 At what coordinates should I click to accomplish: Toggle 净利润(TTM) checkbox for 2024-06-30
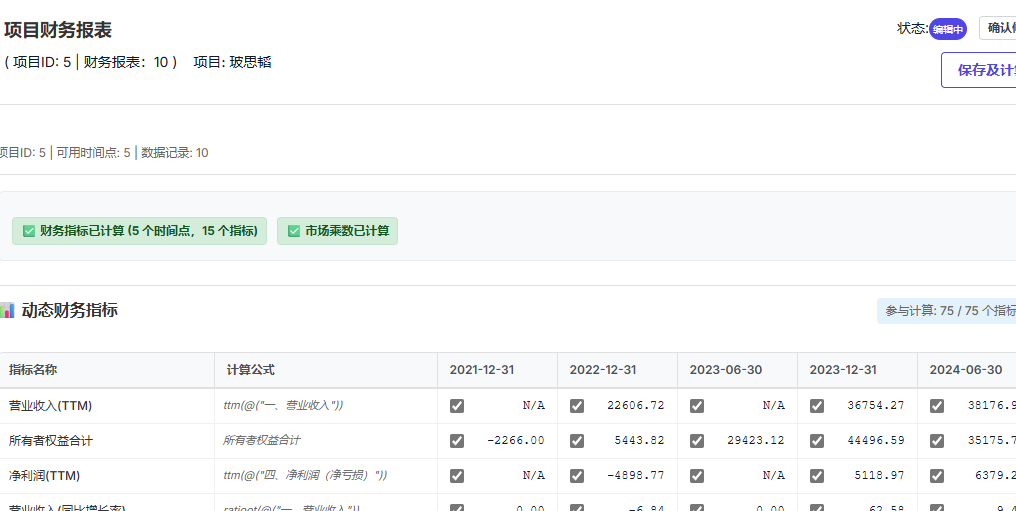(x=937, y=475)
